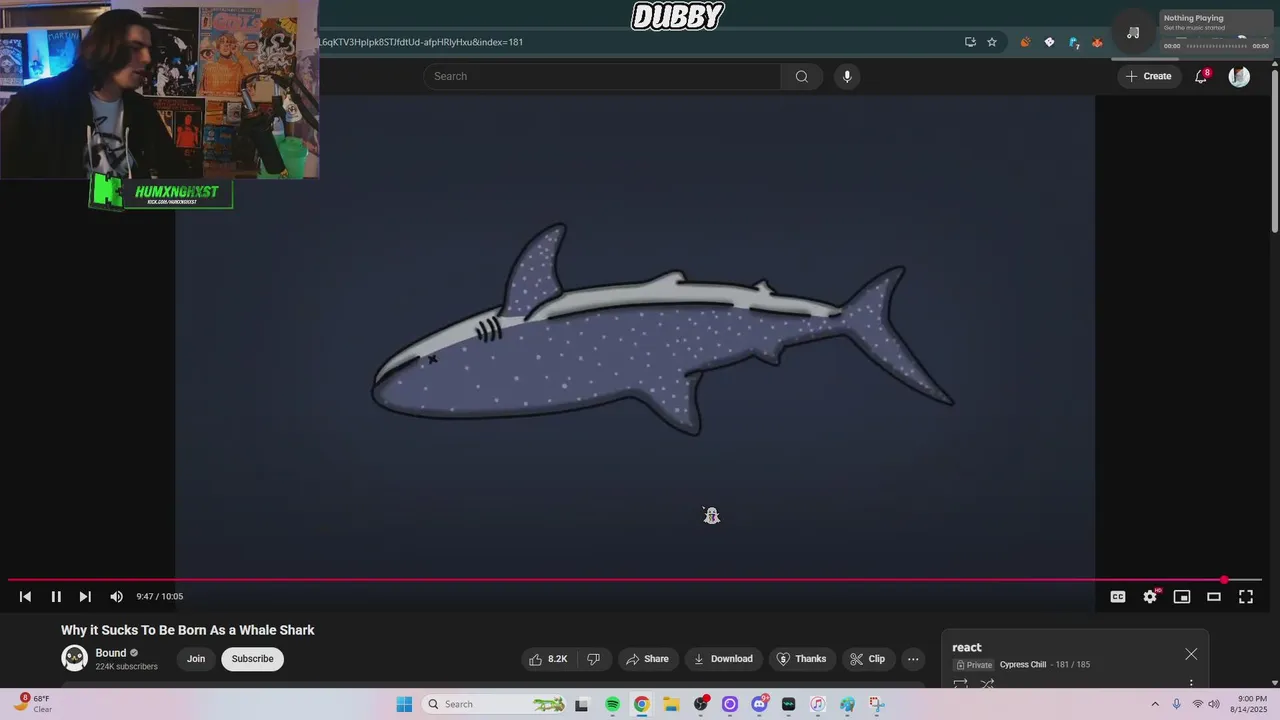Click the YouTube search input field
The width and height of the screenshot is (1280, 720).
coord(602,76)
